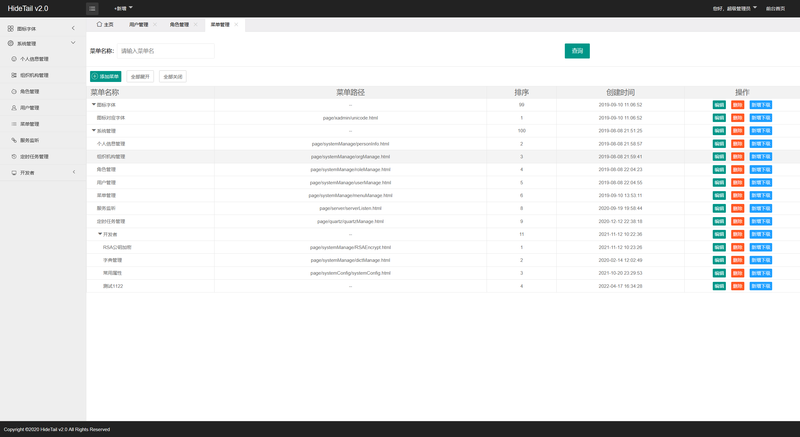Click the 系统管理 gear icon in sidebar
The width and height of the screenshot is (800, 437).
point(11,43)
